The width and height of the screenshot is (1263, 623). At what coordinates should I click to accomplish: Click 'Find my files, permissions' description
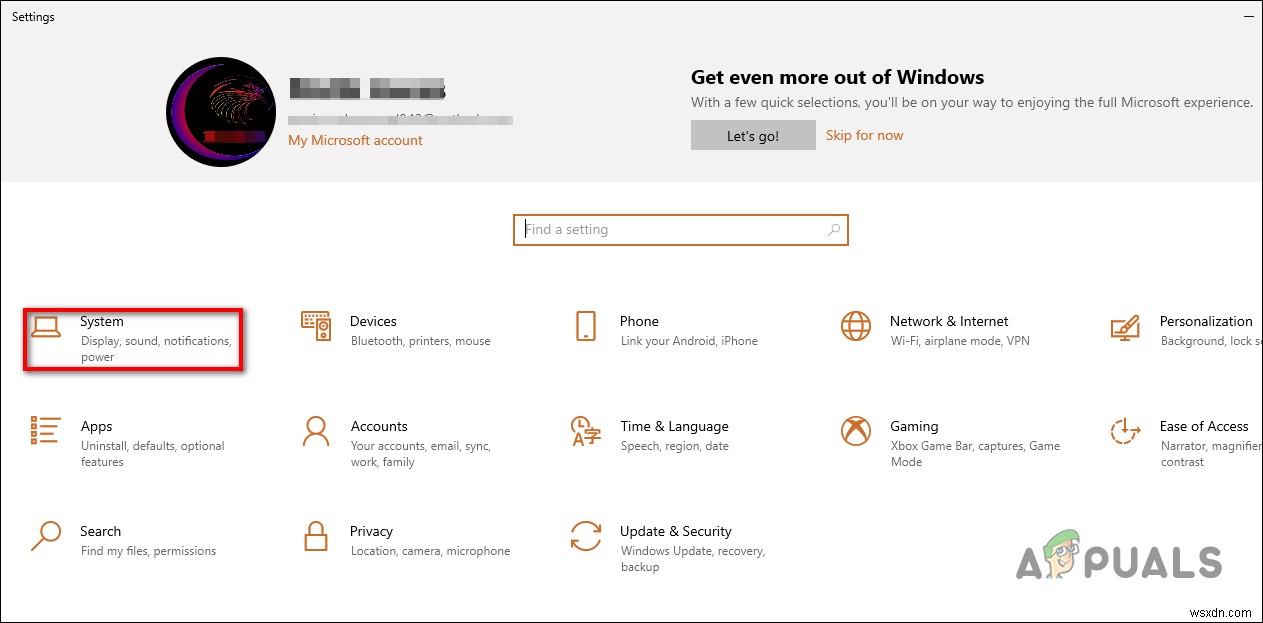tap(148, 551)
